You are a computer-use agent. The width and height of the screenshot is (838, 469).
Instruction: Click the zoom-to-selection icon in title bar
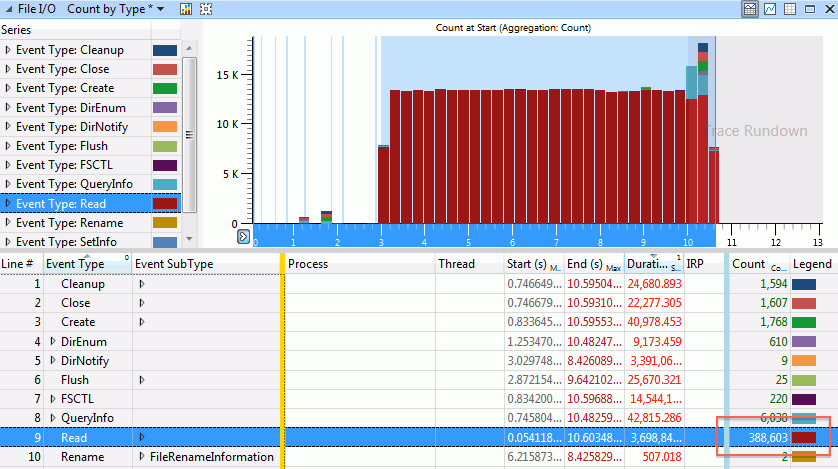pos(206,9)
